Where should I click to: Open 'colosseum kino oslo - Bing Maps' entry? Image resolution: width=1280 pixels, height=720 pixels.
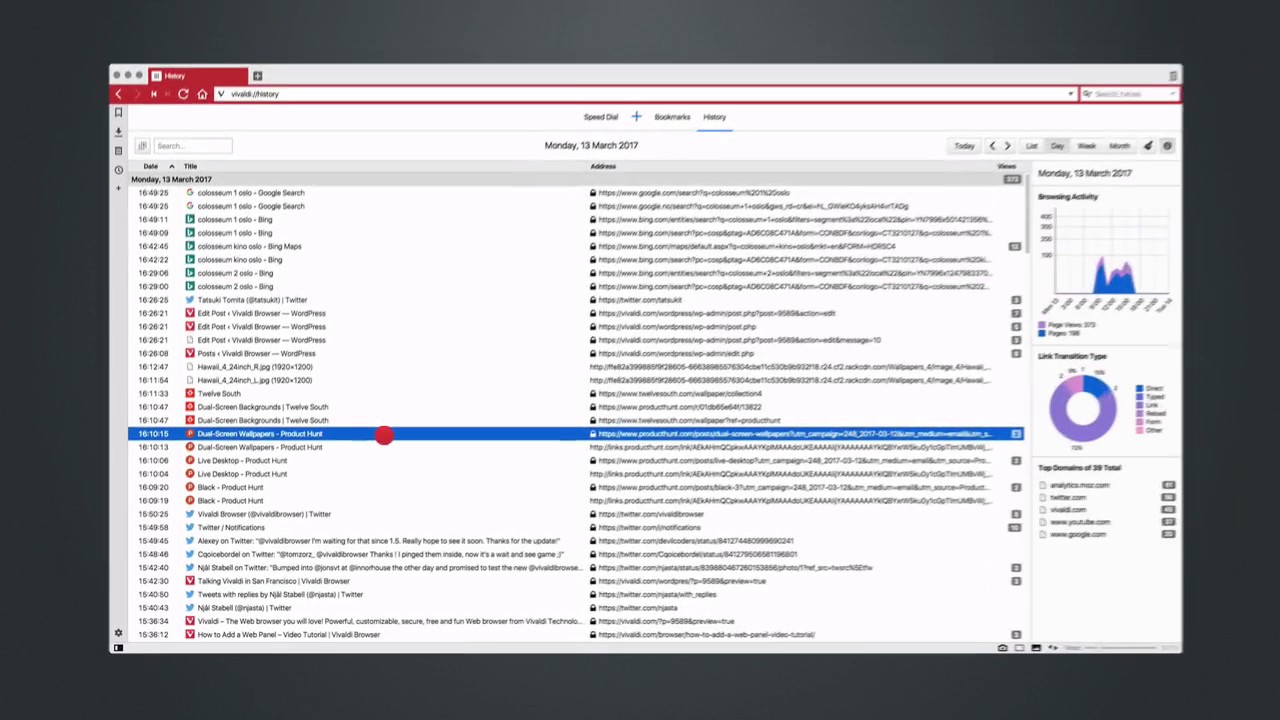pyautogui.click(x=249, y=246)
